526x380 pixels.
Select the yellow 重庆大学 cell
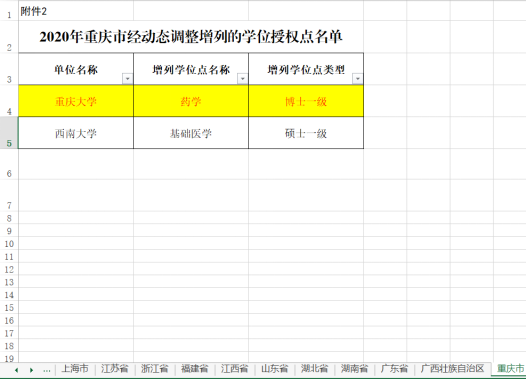pyautogui.click(x=76, y=101)
